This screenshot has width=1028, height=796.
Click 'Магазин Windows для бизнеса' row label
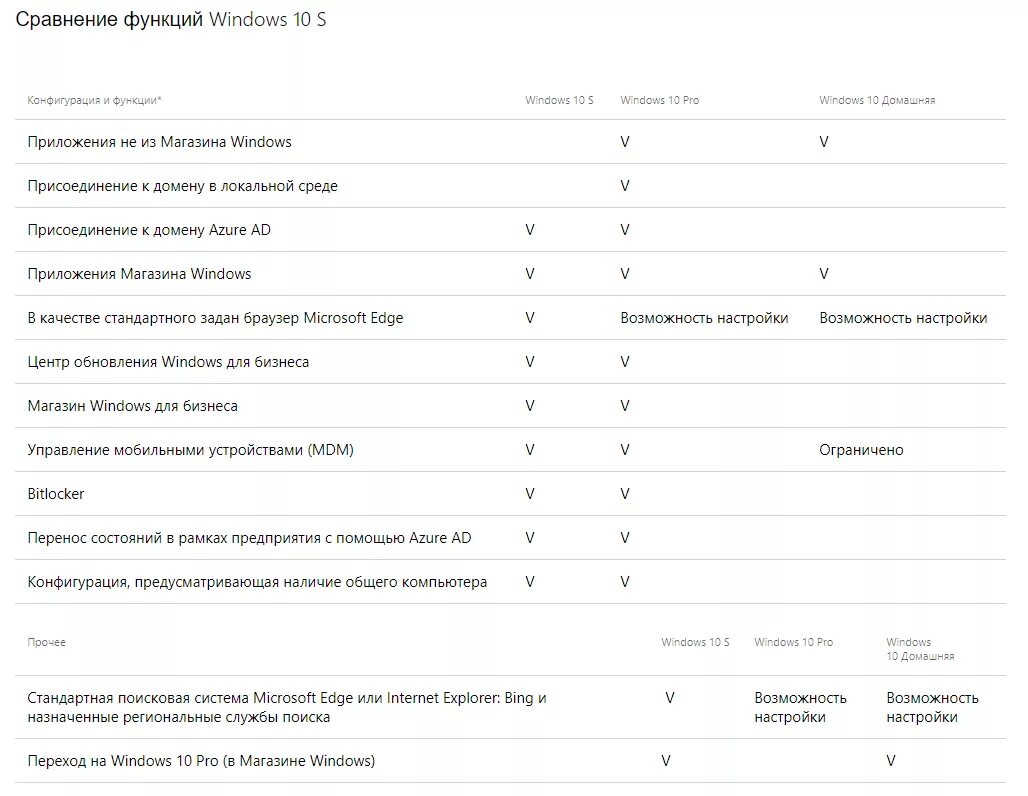pos(132,406)
